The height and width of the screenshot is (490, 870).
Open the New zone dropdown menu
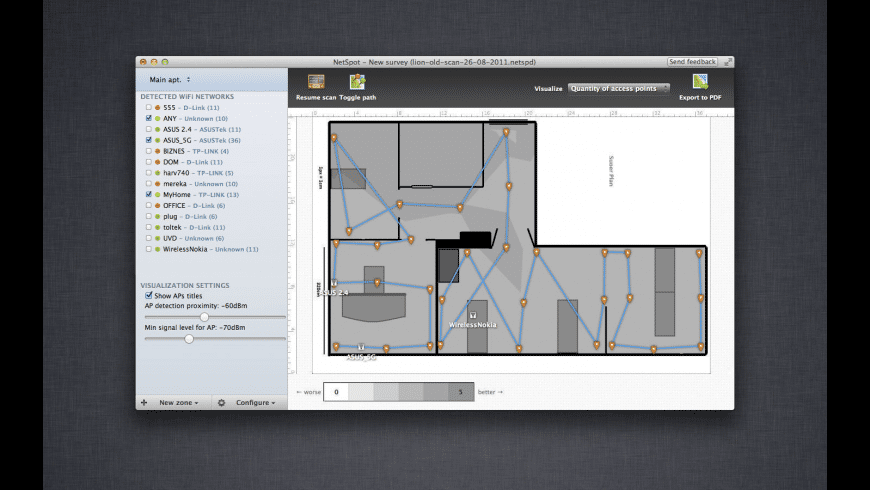click(179, 402)
